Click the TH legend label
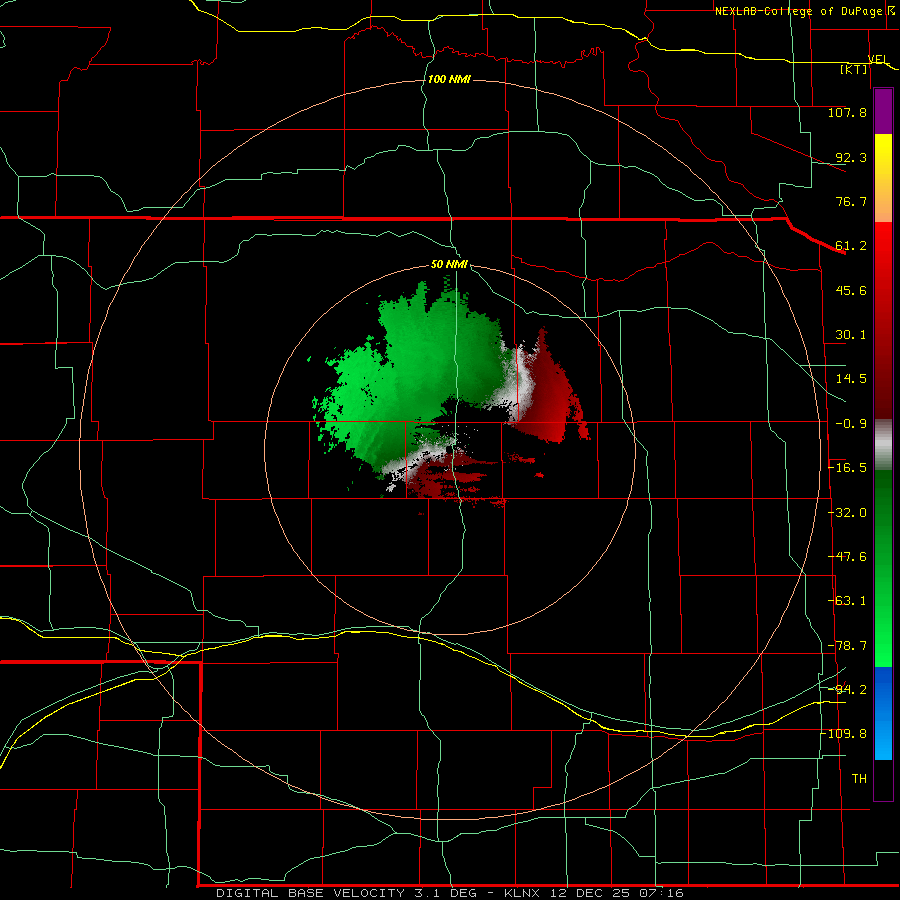The image size is (900, 900). tap(859, 778)
